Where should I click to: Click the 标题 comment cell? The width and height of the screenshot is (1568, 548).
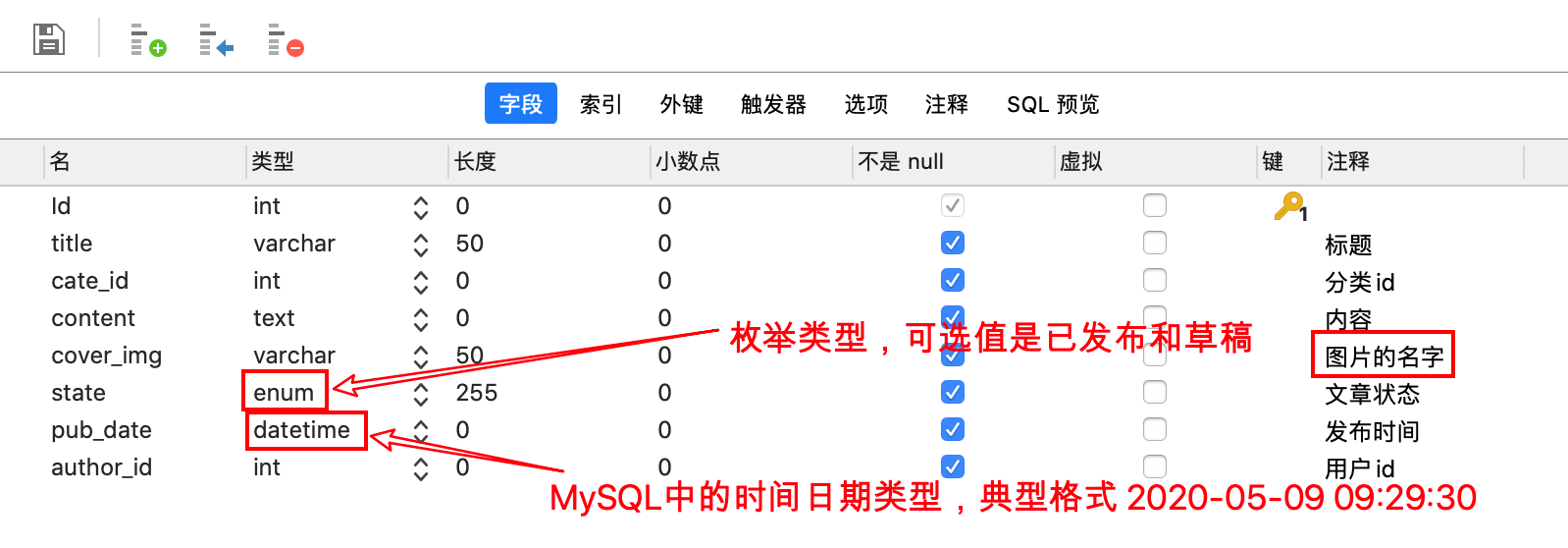coord(1348,245)
